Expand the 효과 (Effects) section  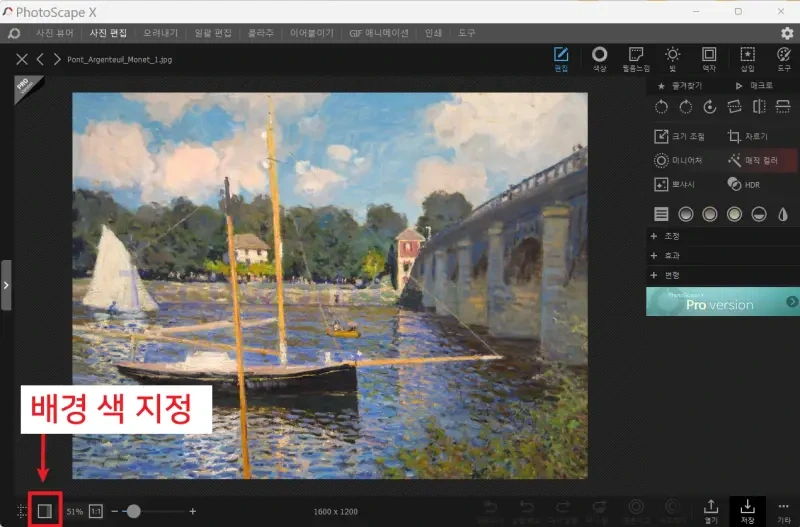(x=722, y=256)
